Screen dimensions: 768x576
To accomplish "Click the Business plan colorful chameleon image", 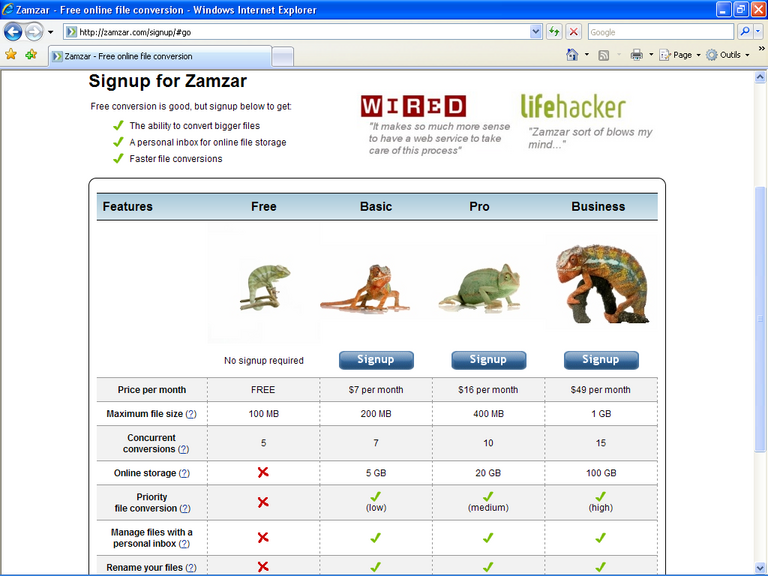I will point(603,284).
